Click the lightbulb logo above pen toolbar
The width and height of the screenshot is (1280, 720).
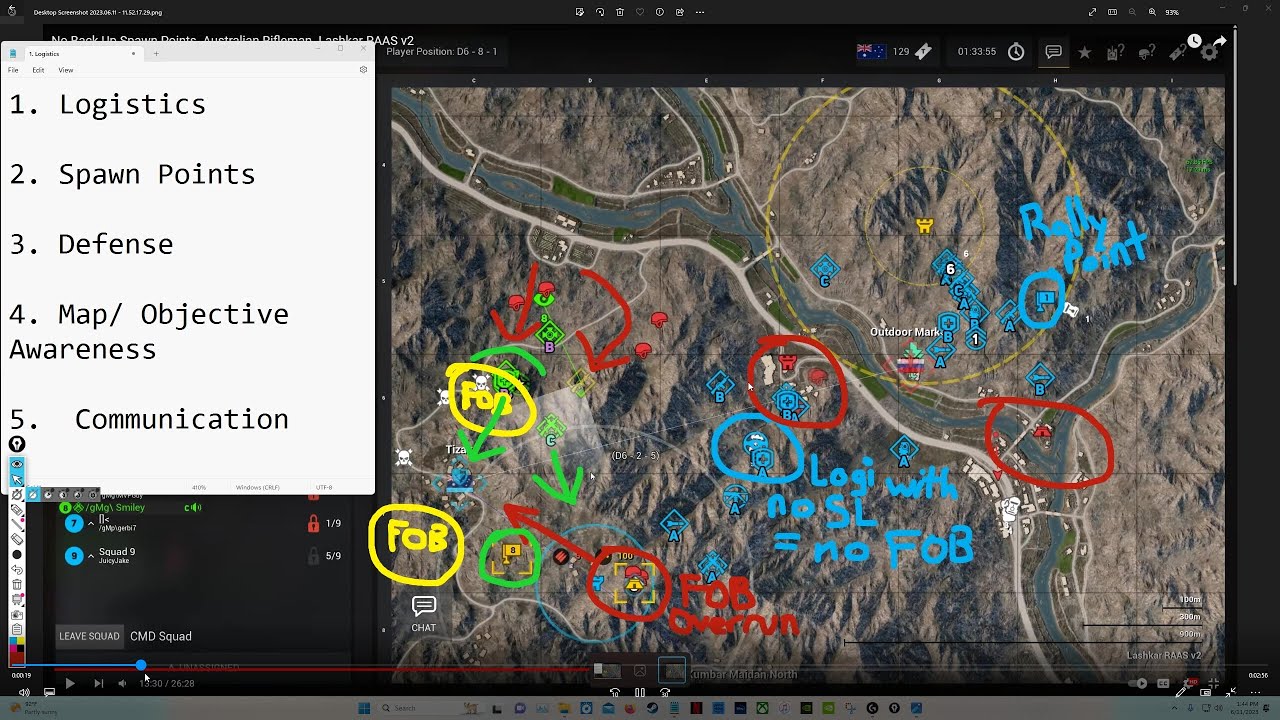coord(17,445)
